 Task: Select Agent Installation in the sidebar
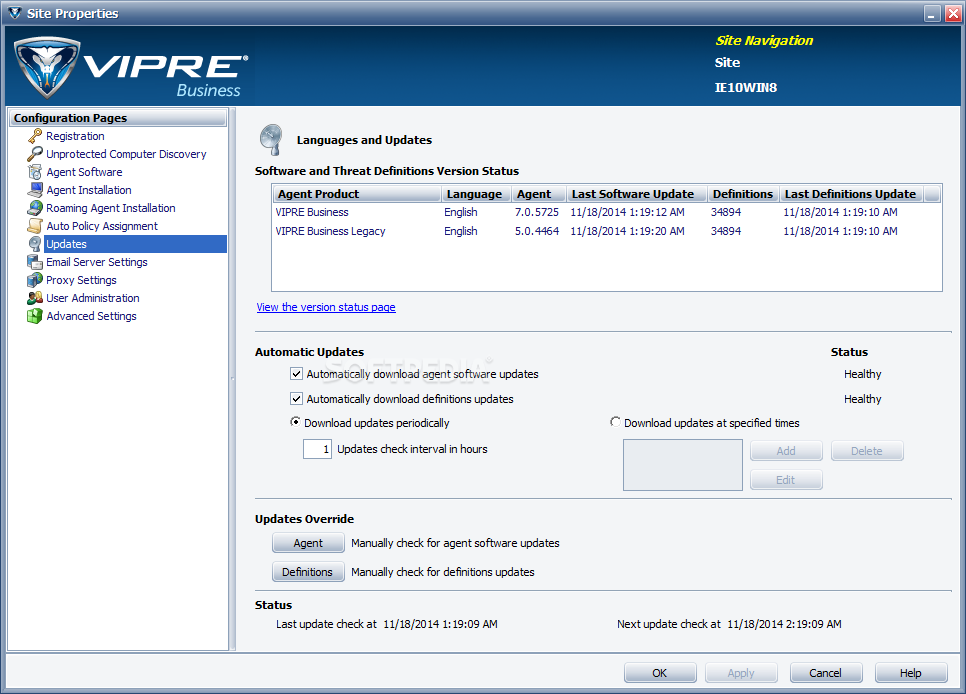point(89,189)
